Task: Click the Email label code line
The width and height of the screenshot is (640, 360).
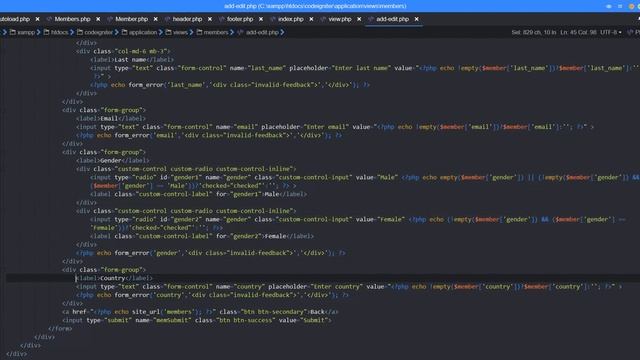Action: pos(111,119)
